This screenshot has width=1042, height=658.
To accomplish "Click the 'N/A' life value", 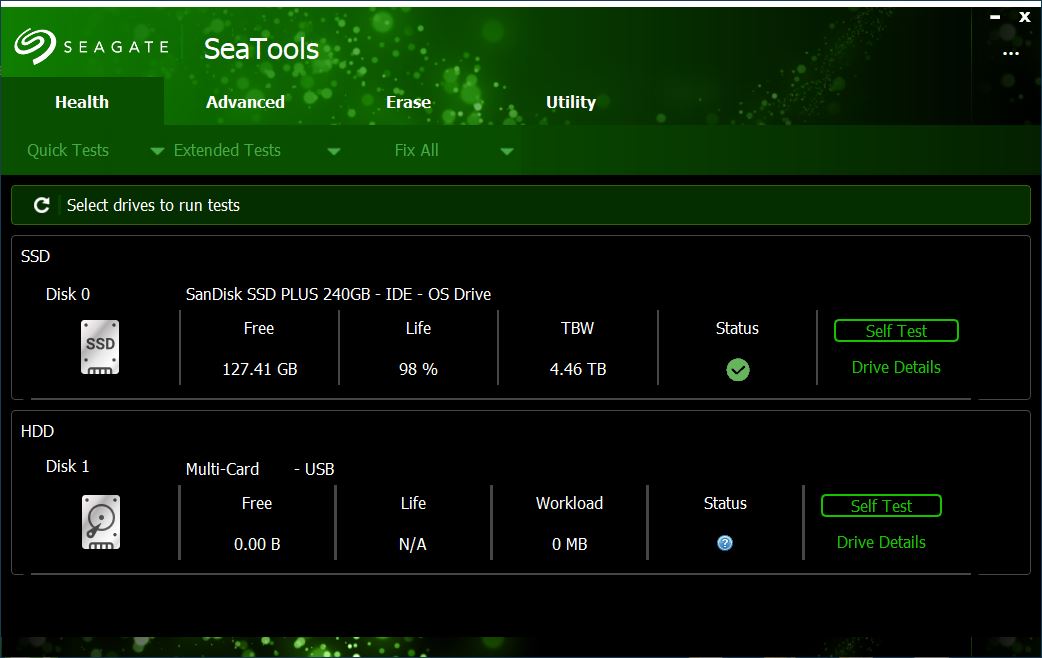I will (x=413, y=544).
